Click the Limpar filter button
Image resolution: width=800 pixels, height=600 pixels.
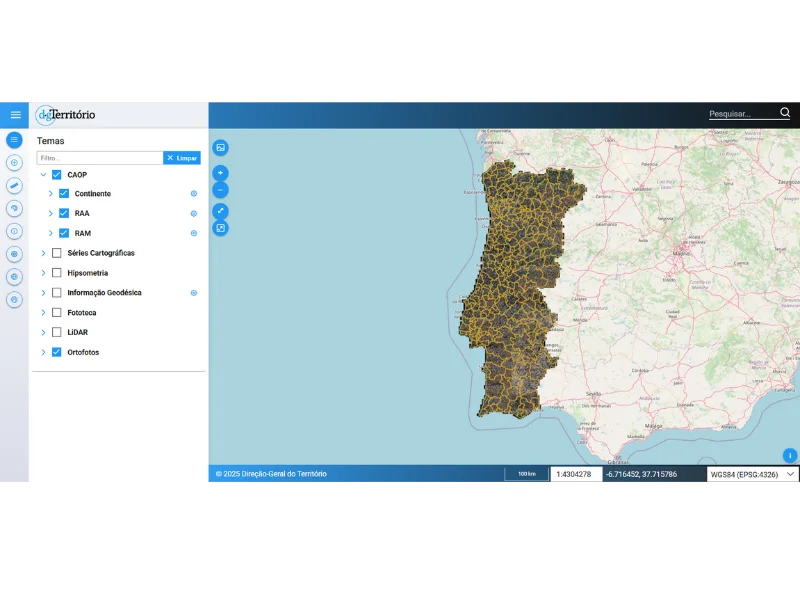[x=182, y=158]
